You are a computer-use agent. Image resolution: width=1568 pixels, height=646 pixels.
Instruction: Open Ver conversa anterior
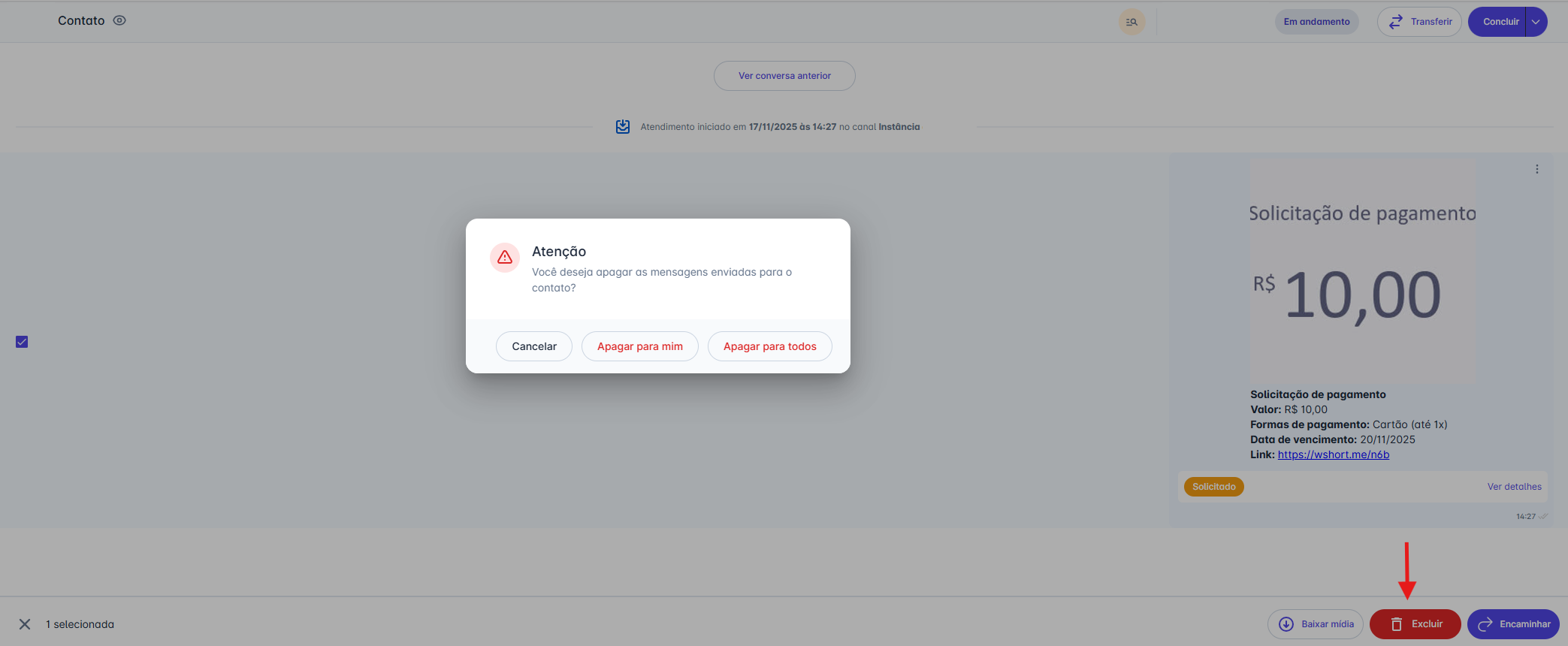[784, 76]
